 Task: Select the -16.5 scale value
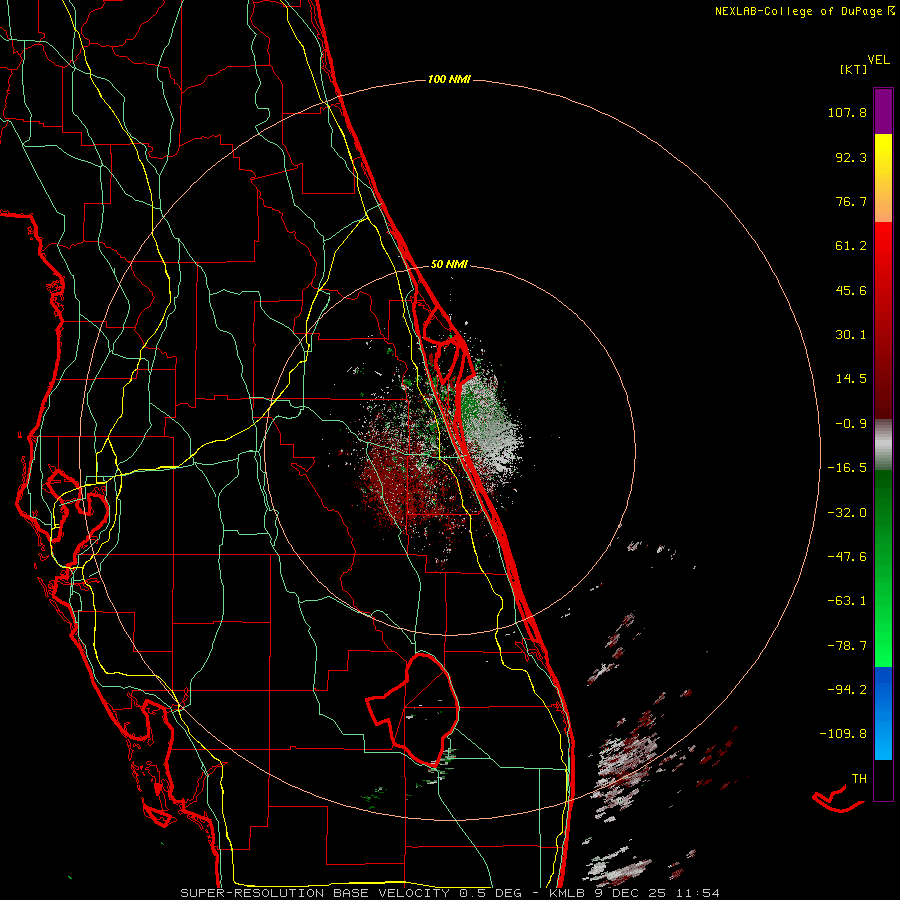847,468
